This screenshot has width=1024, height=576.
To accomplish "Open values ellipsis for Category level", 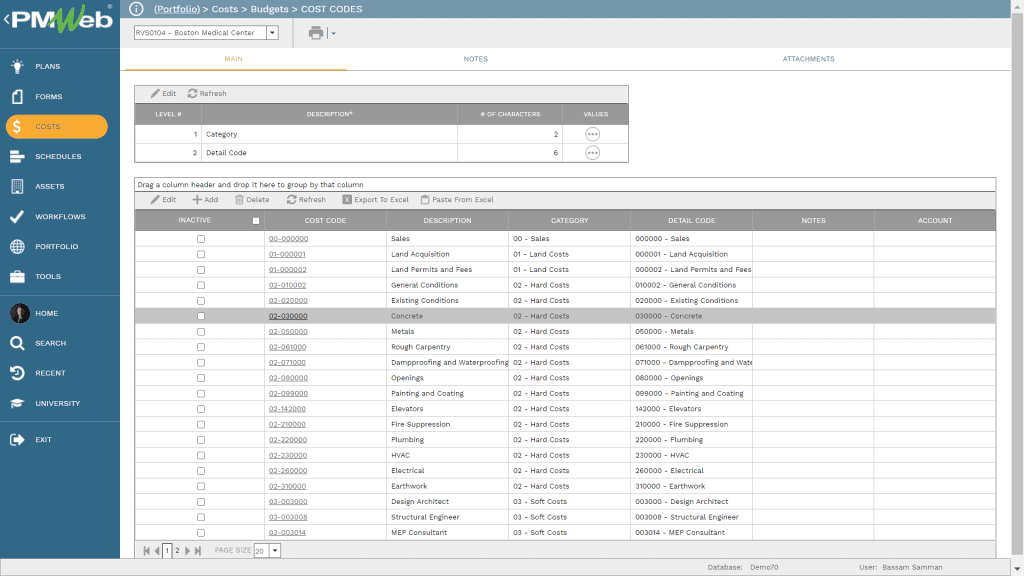I will tap(592, 134).
